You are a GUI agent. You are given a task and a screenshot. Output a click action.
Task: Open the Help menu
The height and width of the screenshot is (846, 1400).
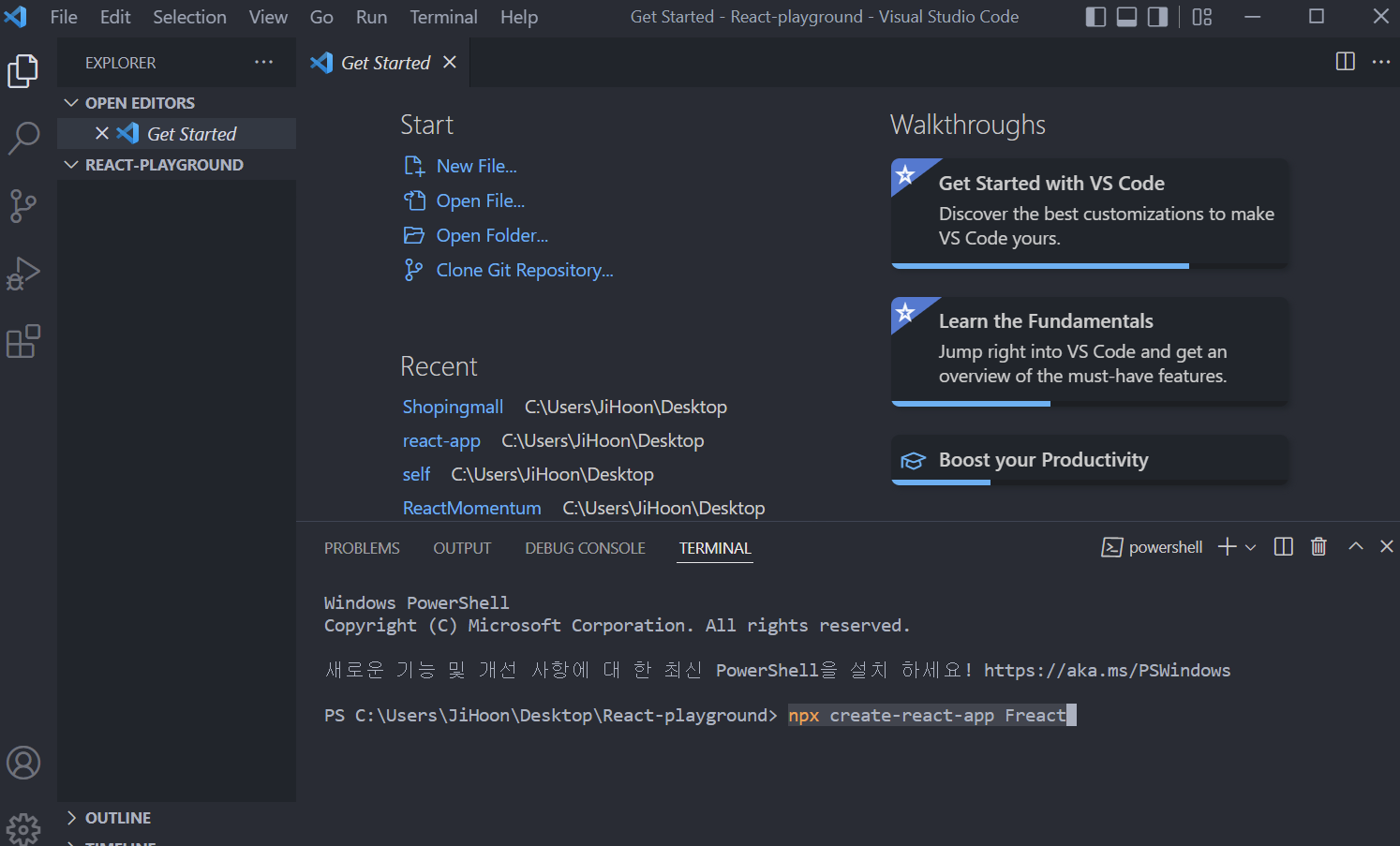[x=519, y=17]
